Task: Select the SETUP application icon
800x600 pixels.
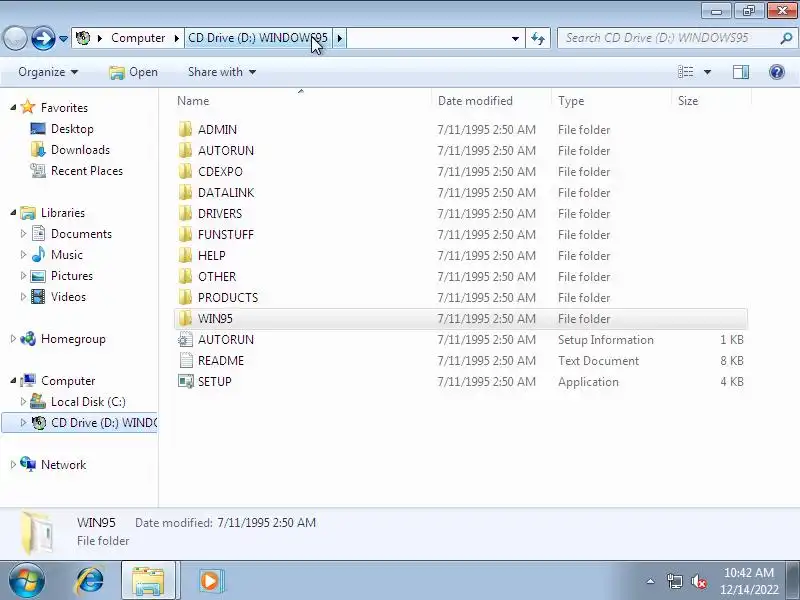Action: click(x=186, y=381)
